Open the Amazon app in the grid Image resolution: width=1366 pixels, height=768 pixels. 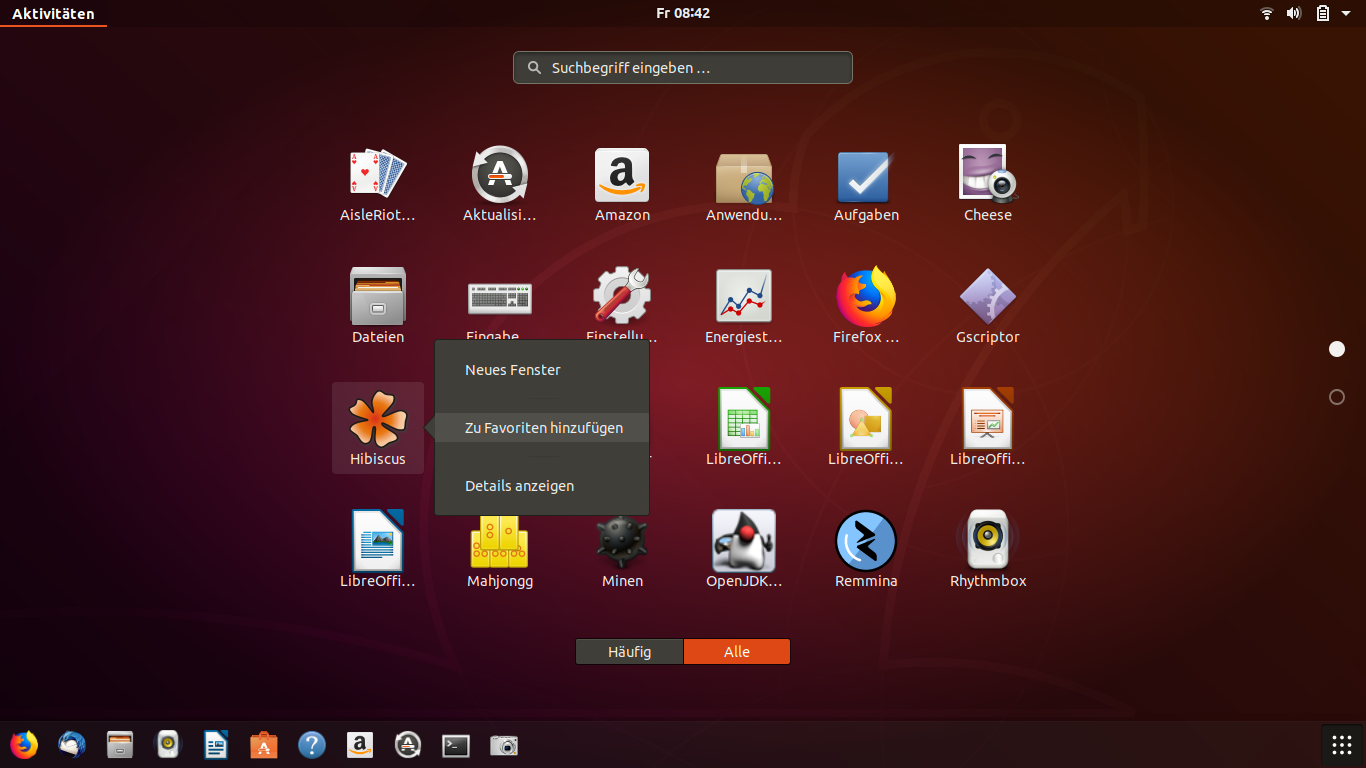pyautogui.click(x=622, y=174)
